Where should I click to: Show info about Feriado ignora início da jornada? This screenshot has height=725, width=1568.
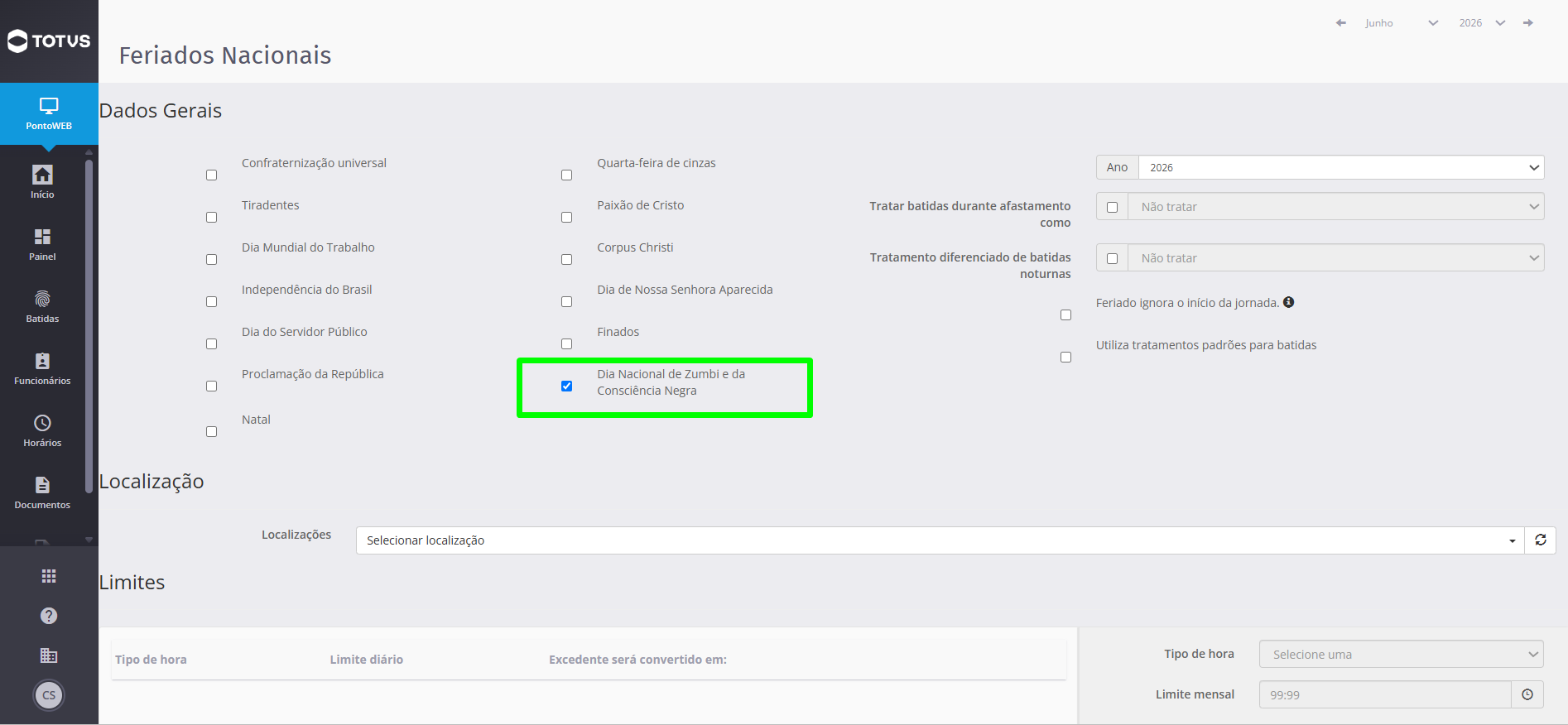click(x=1289, y=302)
